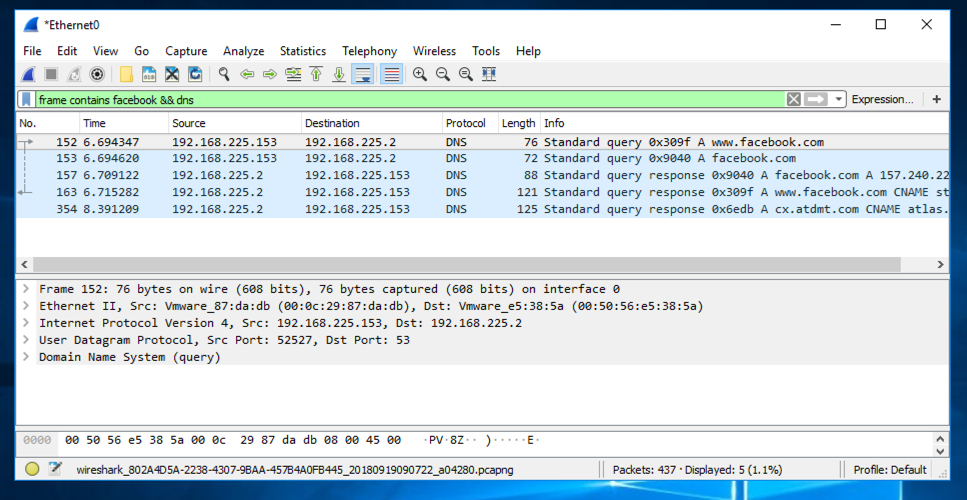The width and height of the screenshot is (967, 500).
Task: Click into the display filter field
Action: 410,99
